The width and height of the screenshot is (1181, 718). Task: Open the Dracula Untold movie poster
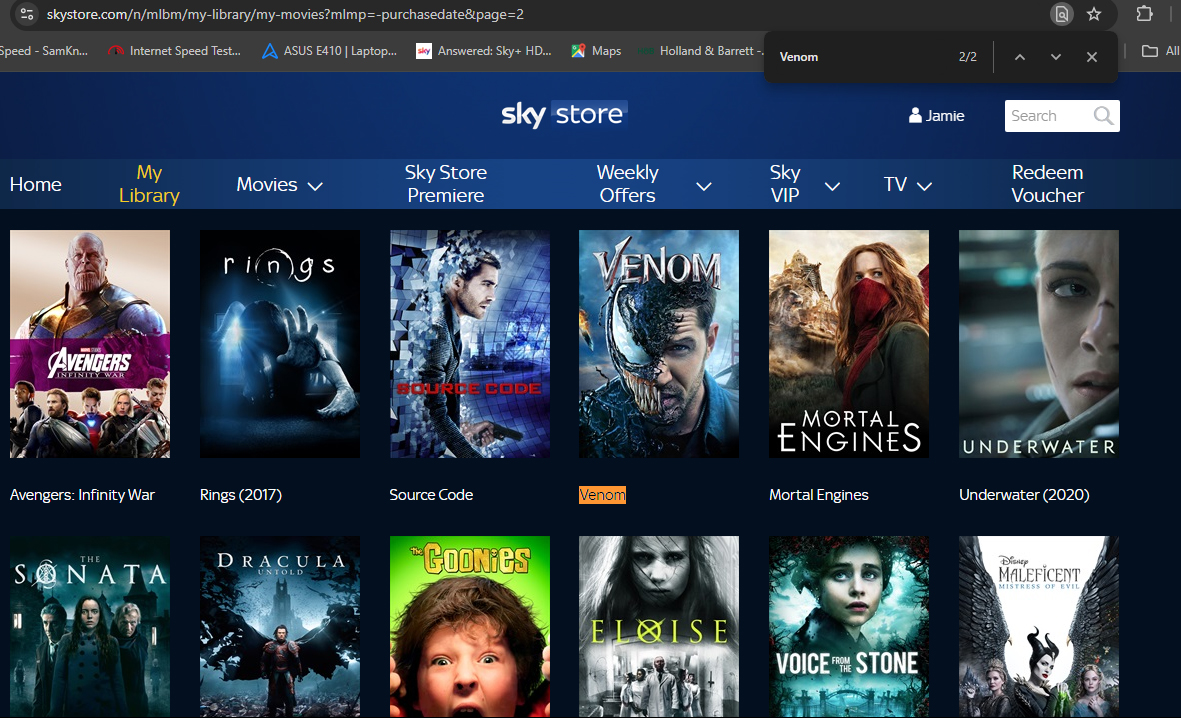tap(279, 627)
